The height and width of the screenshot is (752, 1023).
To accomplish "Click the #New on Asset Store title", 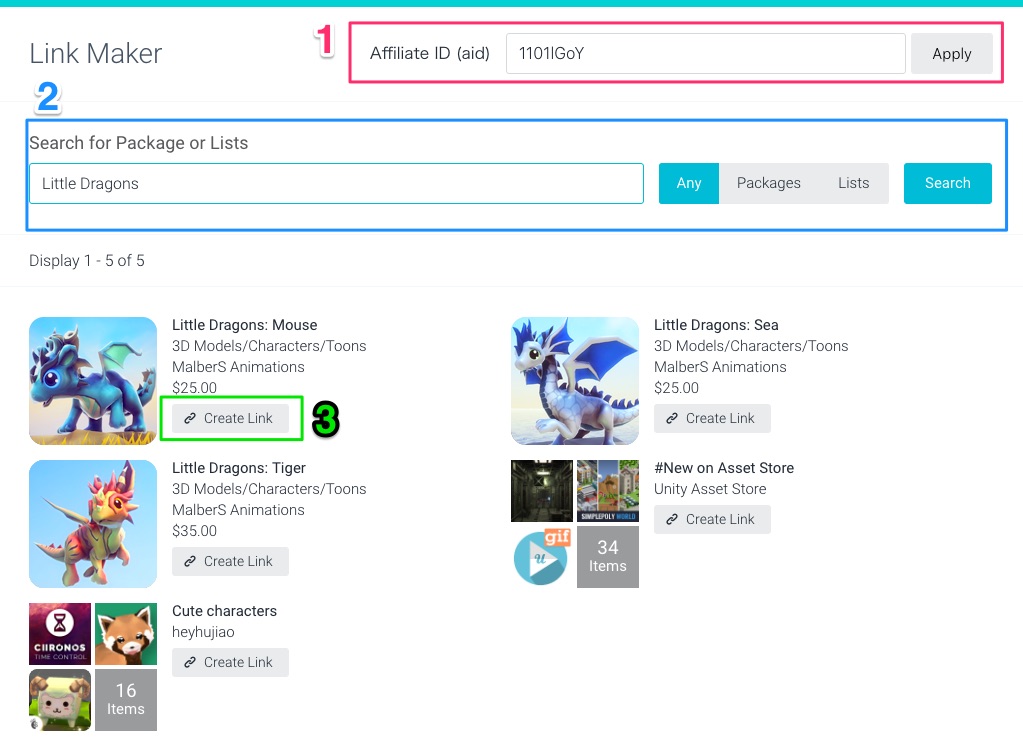I will point(724,468).
